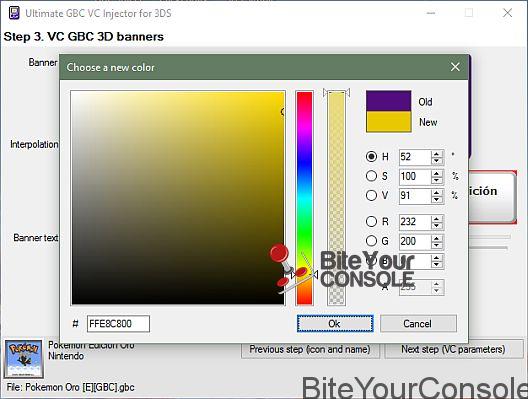
Task: Click the old purple color swatch
Action: 389,101
